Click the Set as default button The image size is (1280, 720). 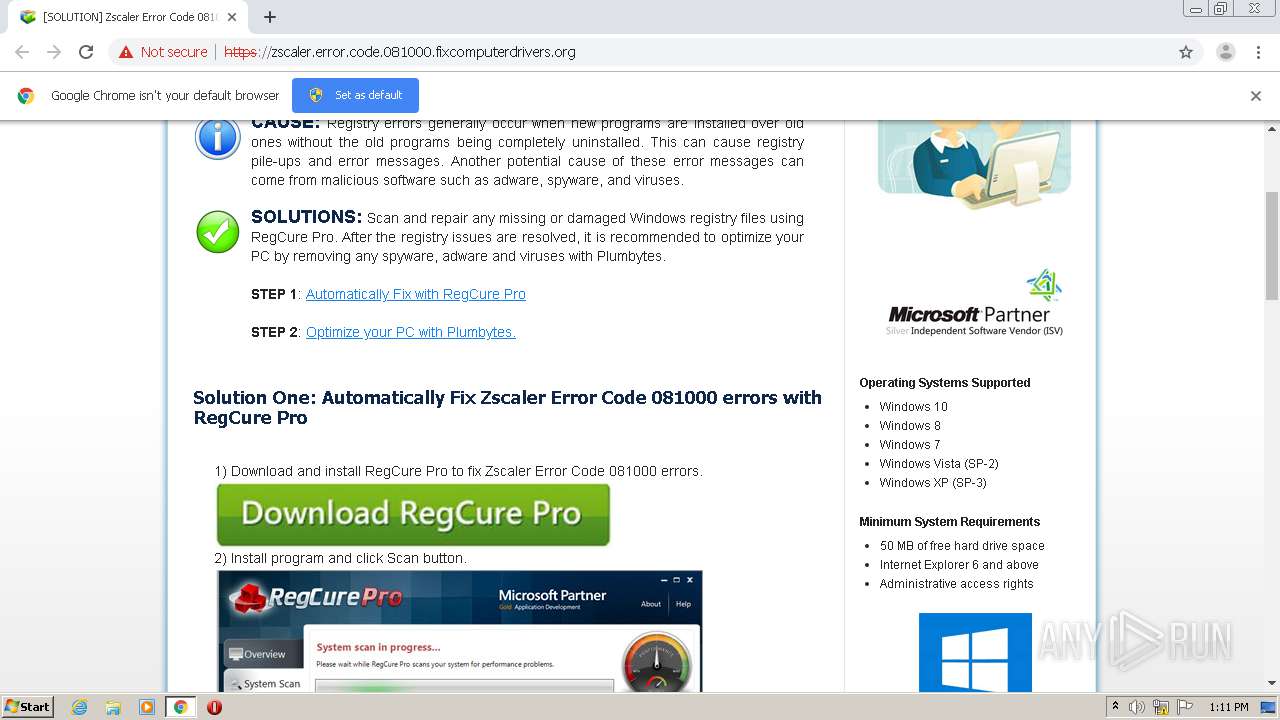click(x=355, y=95)
